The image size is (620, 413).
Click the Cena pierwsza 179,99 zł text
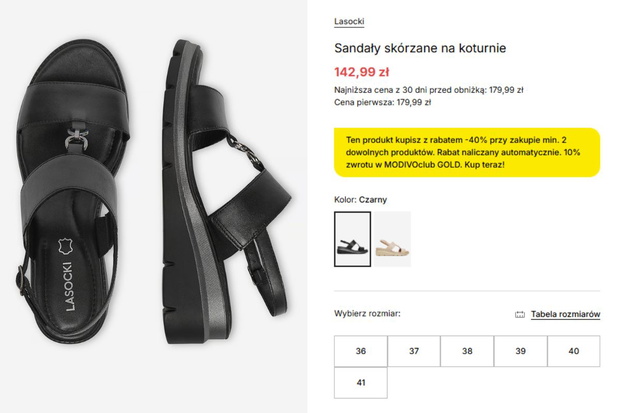(x=382, y=102)
